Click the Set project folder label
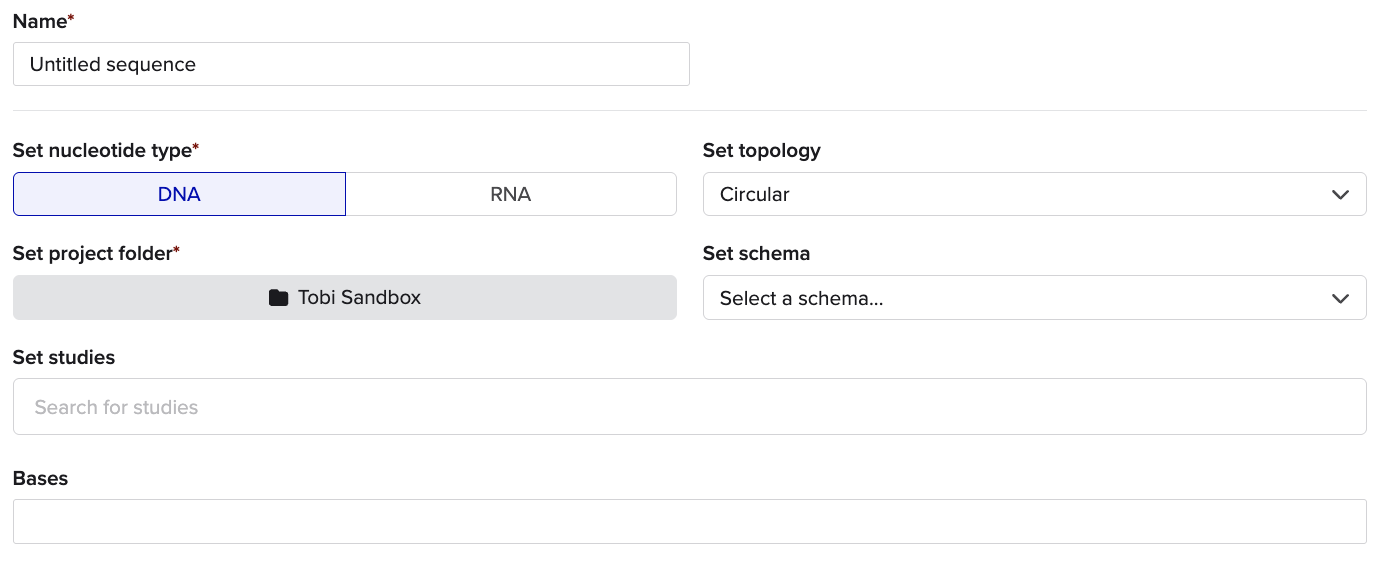The height and width of the screenshot is (564, 1378). click(x=92, y=254)
